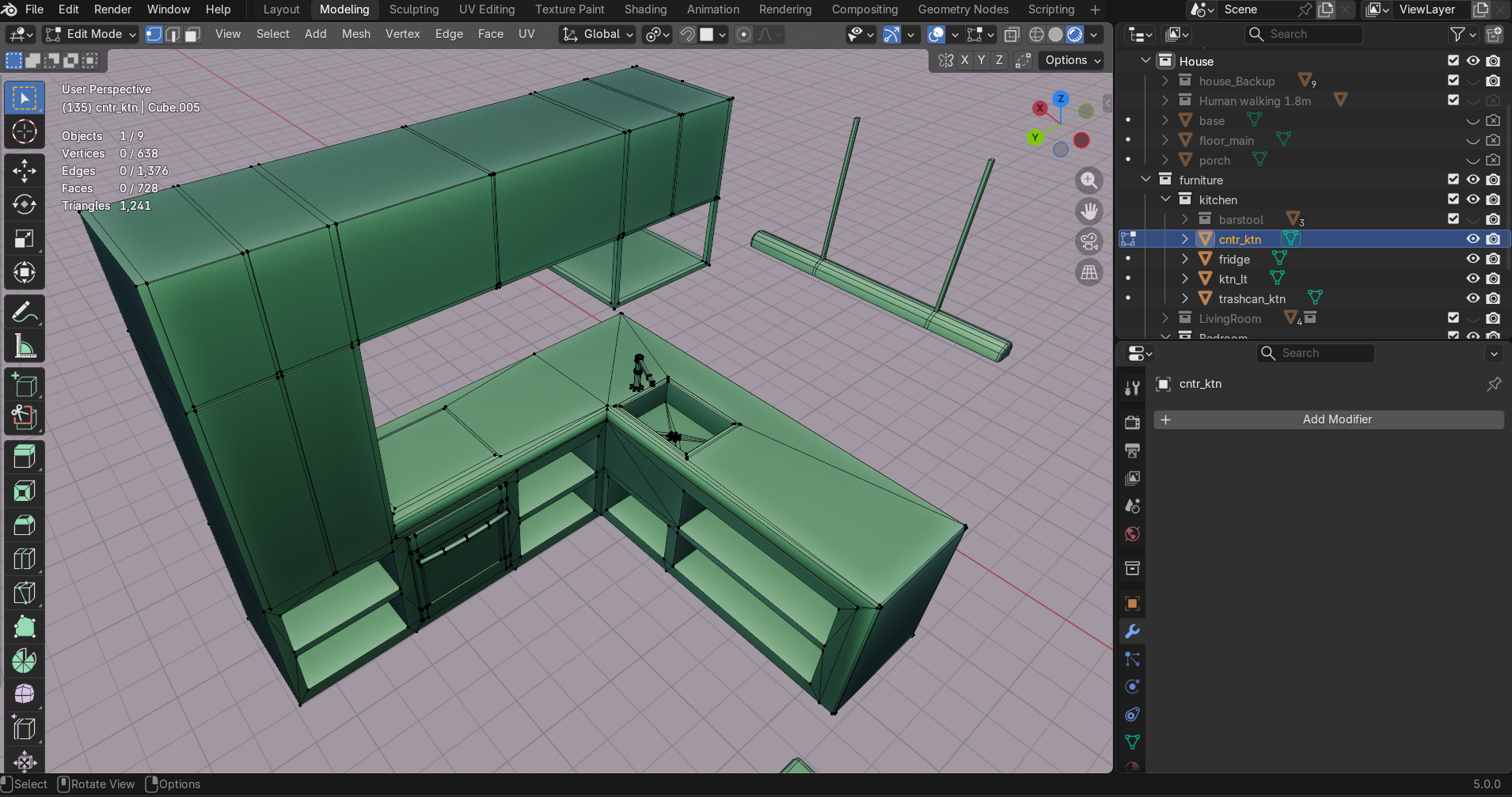This screenshot has height=797, width=1512.
Task: Select the Select Box tool
Action: click(25, 98)
